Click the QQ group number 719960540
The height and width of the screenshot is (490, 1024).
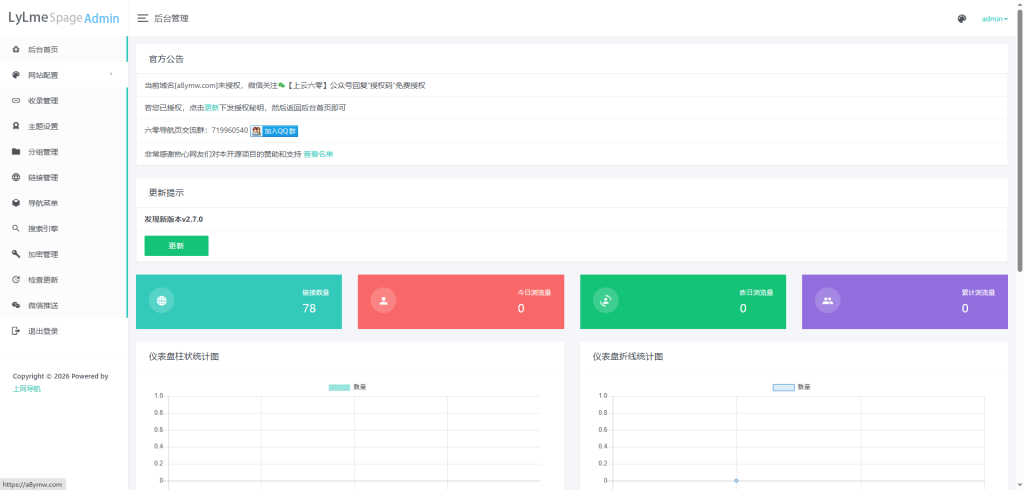tap(230, 131)
